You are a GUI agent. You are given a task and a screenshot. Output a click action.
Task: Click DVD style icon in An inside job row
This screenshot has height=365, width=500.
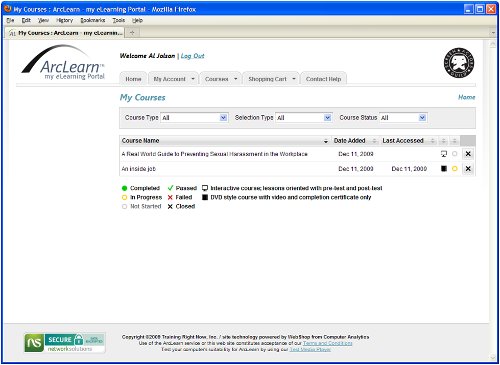click(444, 168)
